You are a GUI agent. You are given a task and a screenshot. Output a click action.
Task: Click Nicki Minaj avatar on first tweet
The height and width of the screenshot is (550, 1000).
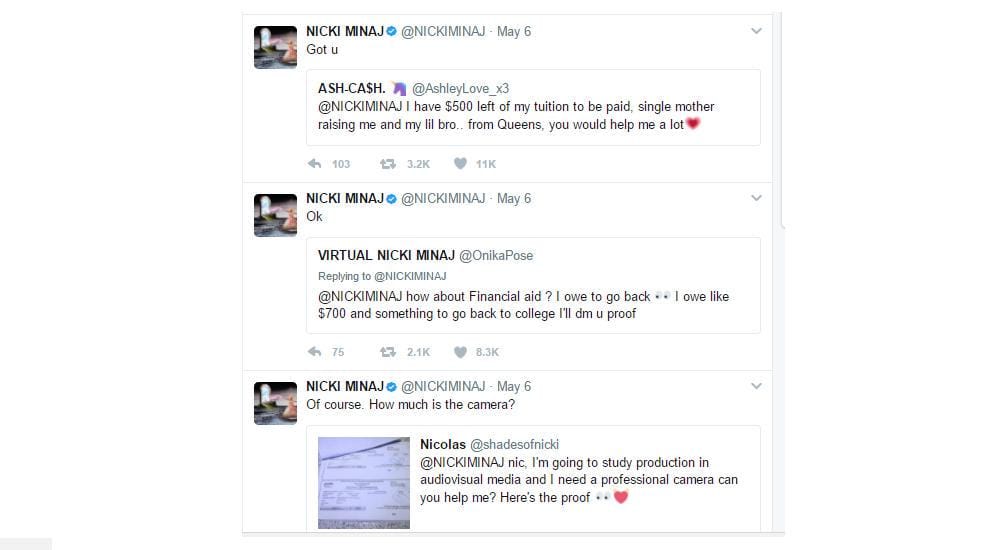click(x=275, y=47)
